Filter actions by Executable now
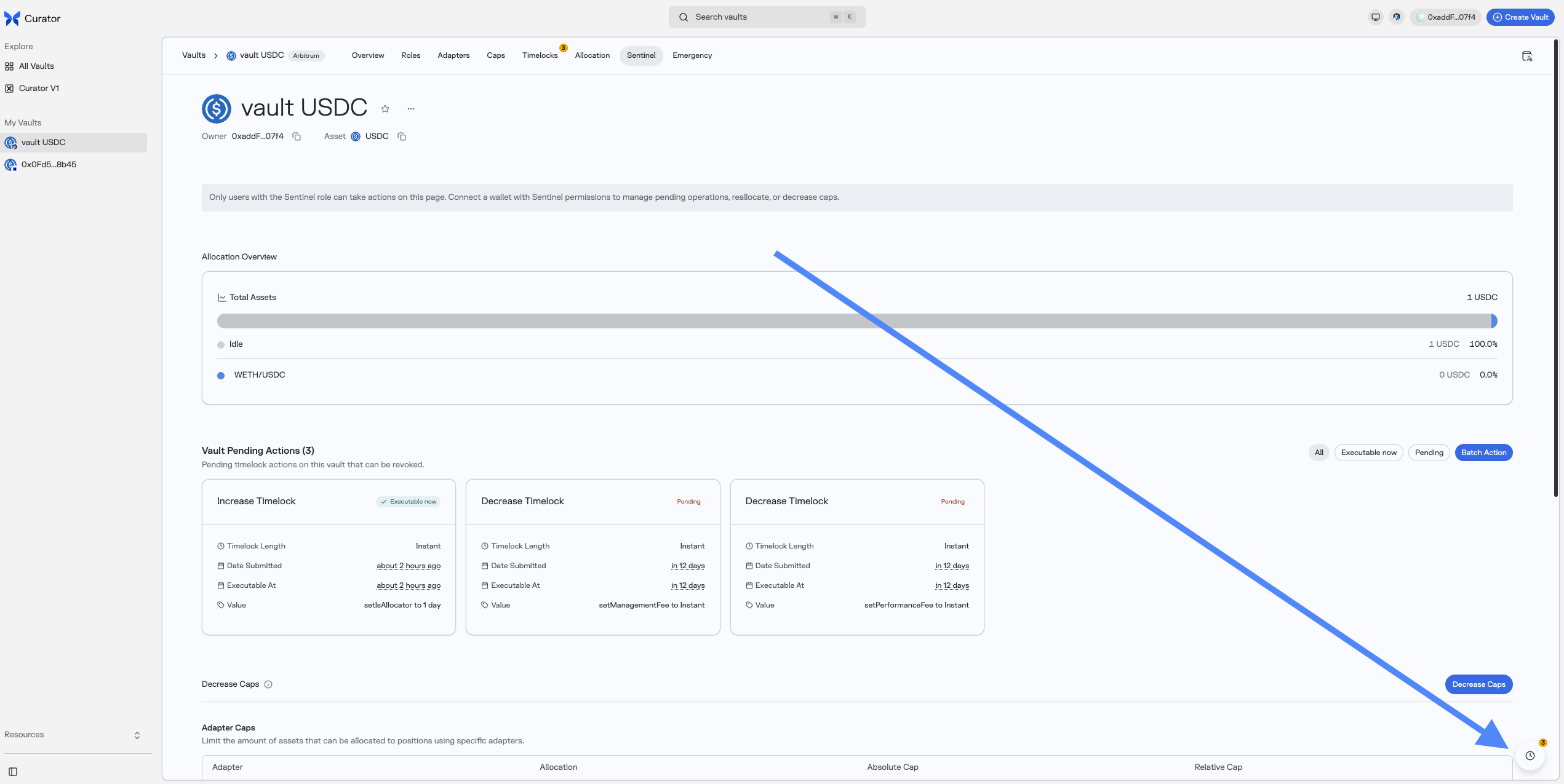The width and height of the screenshot is (1564, 784). pos(1369,453)
